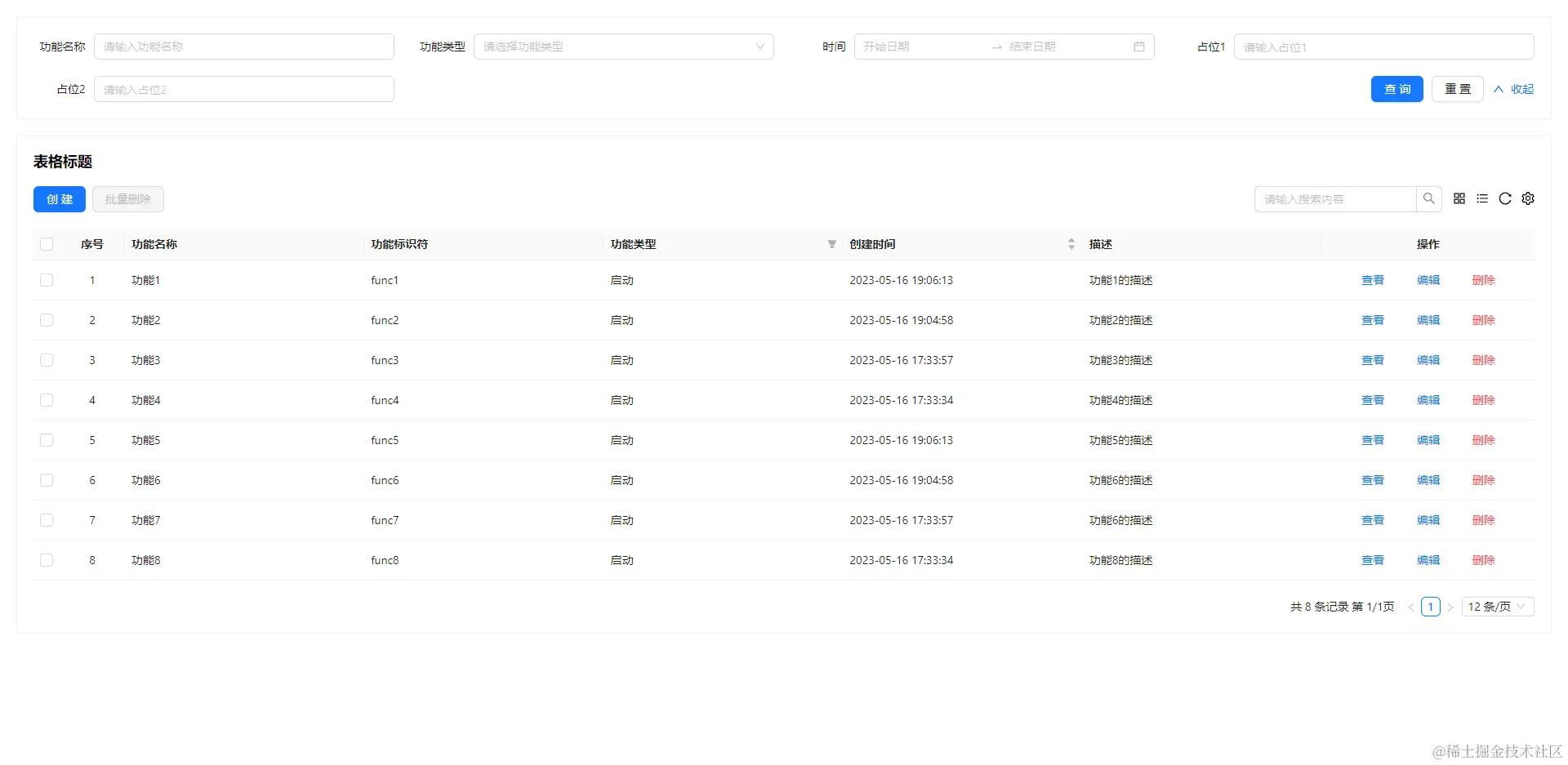Go to next page arrow

[x=1450, y=607]
